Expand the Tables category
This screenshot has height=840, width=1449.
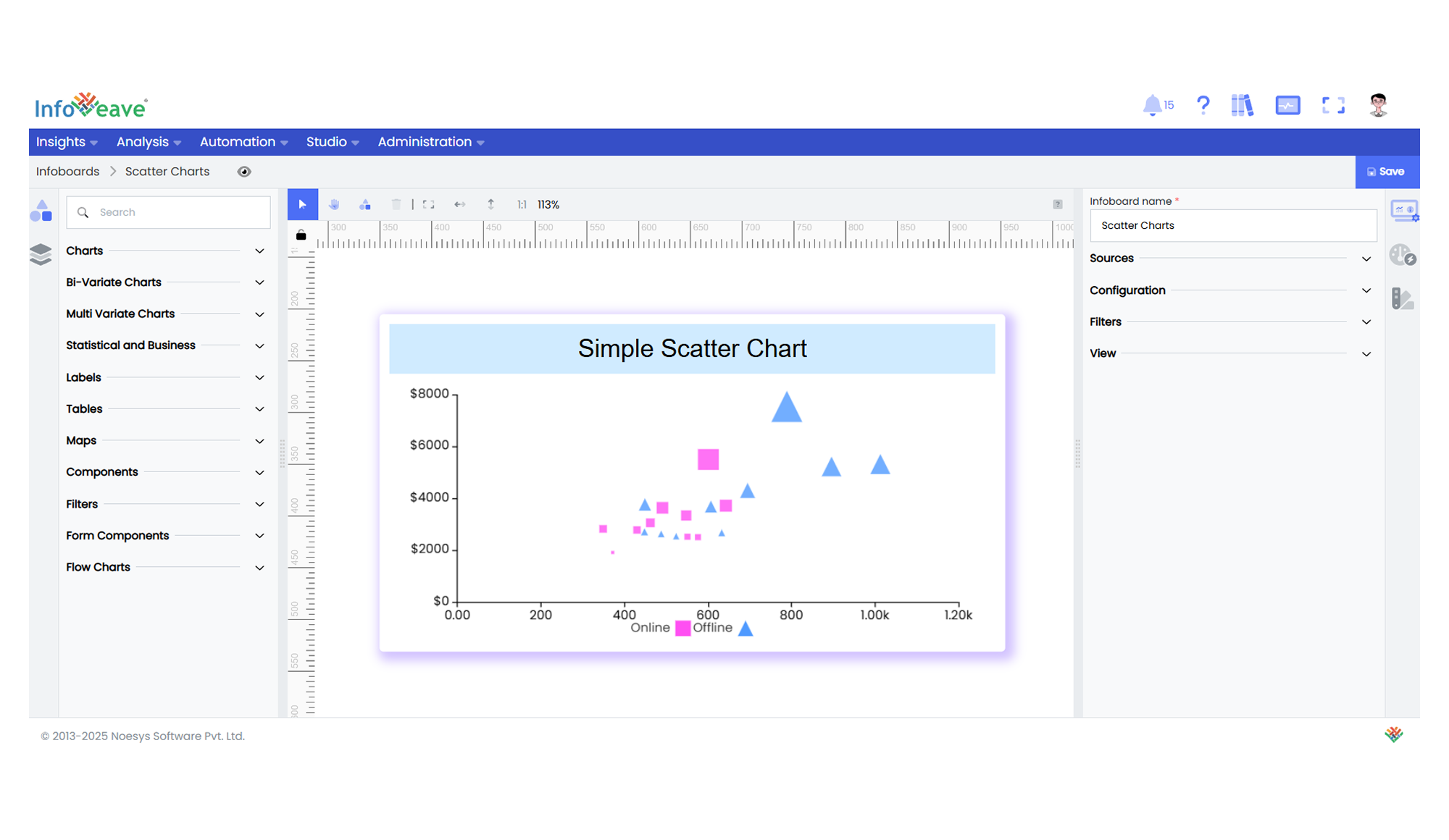tap(166, 408)
